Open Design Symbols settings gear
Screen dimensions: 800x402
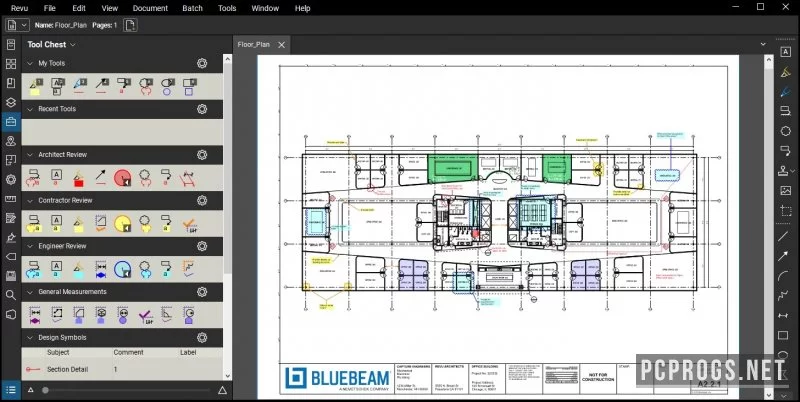(x=202, y=337)
